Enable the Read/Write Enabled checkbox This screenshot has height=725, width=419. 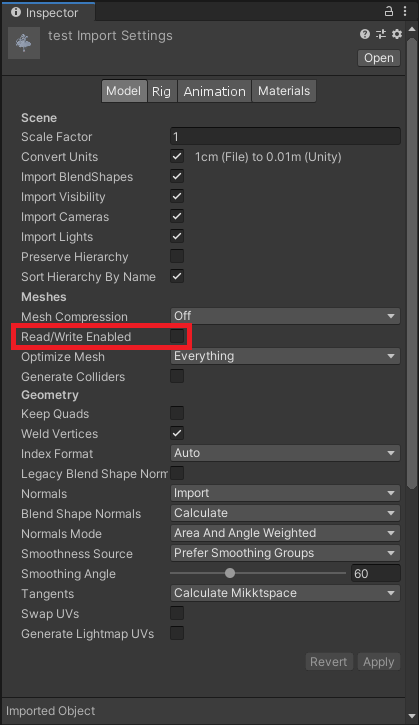tap(177, 336)
